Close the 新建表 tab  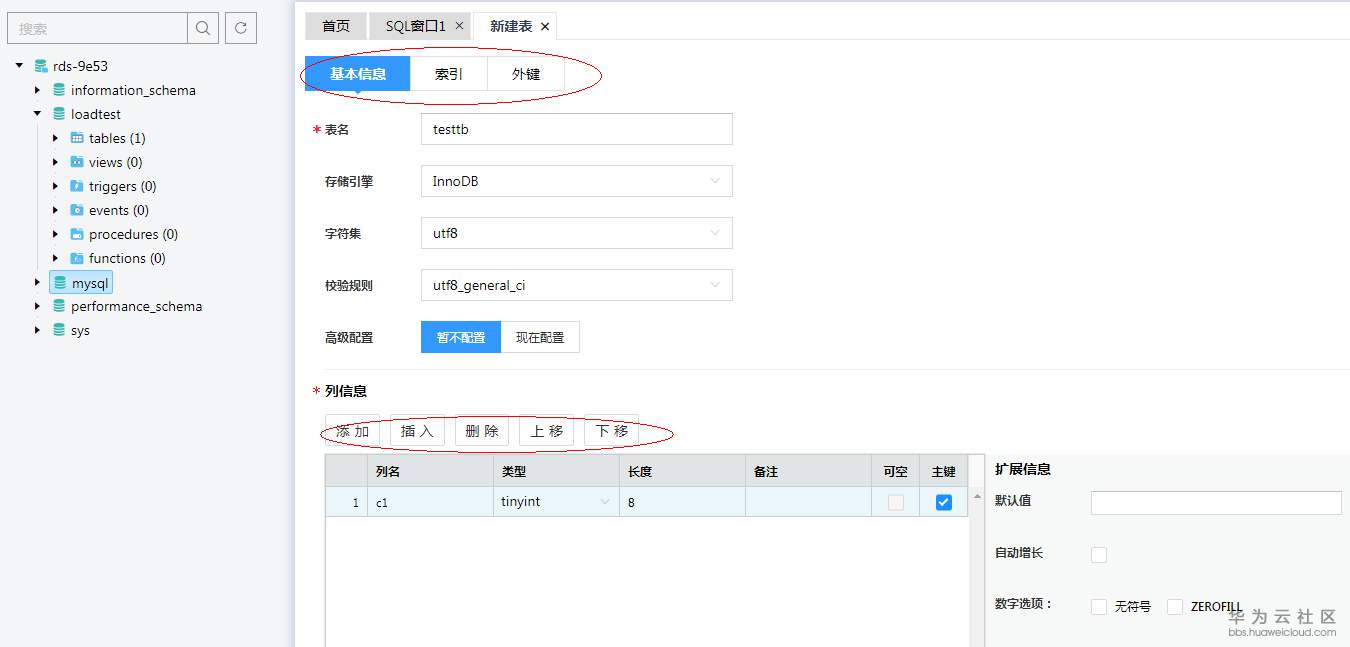click(545, 26)
